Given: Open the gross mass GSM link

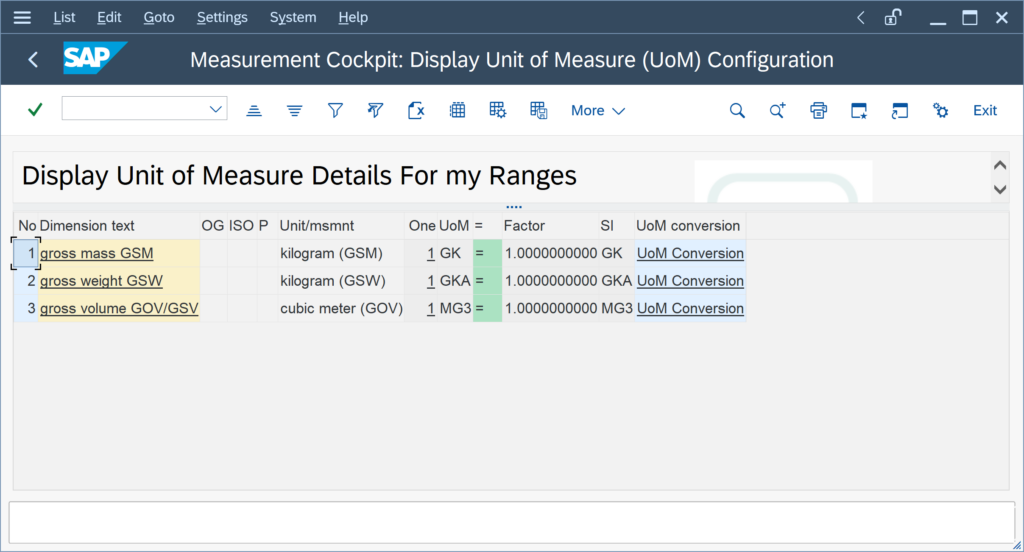Looking at the screenshot, I should [97, 253].
